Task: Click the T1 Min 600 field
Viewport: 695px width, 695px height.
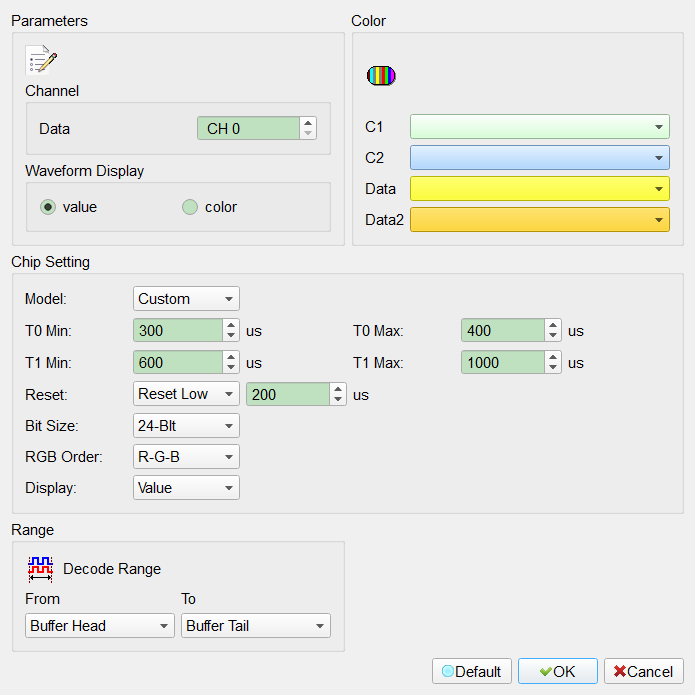Action: pyautogui.click(x=178, y=362)
